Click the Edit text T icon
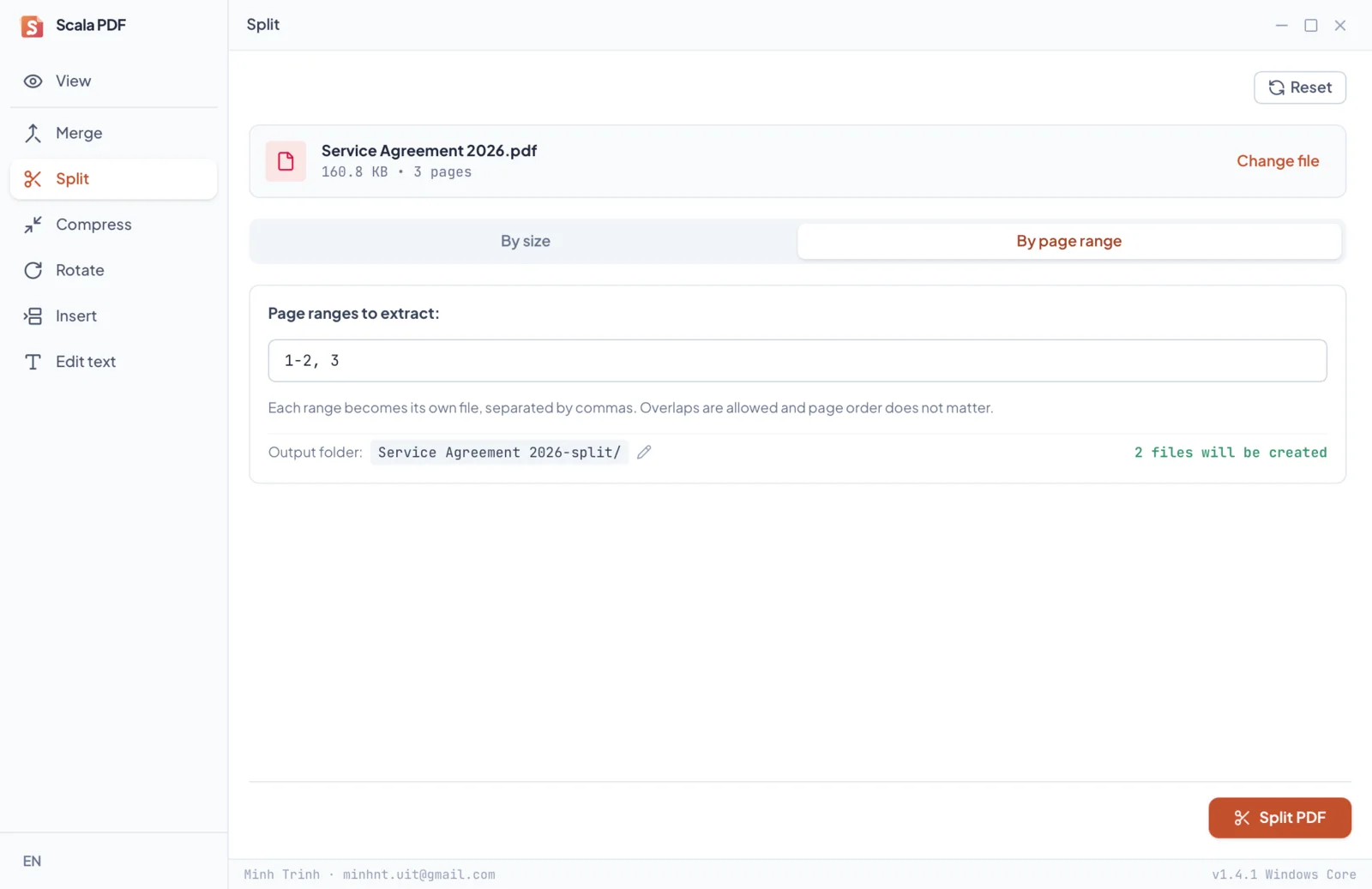Screen dimensions: 1372x889 coord(33,362)
